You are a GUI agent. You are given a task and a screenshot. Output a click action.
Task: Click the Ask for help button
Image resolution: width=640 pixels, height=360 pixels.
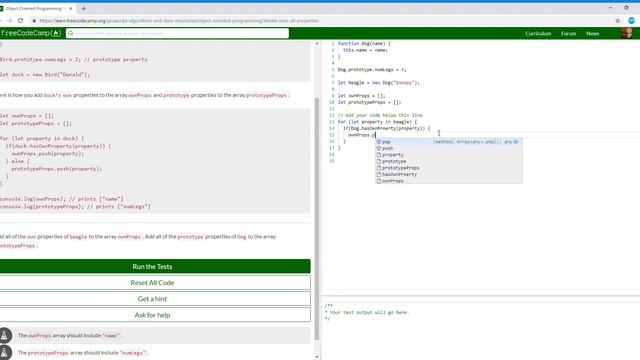(x=152, y=315)
